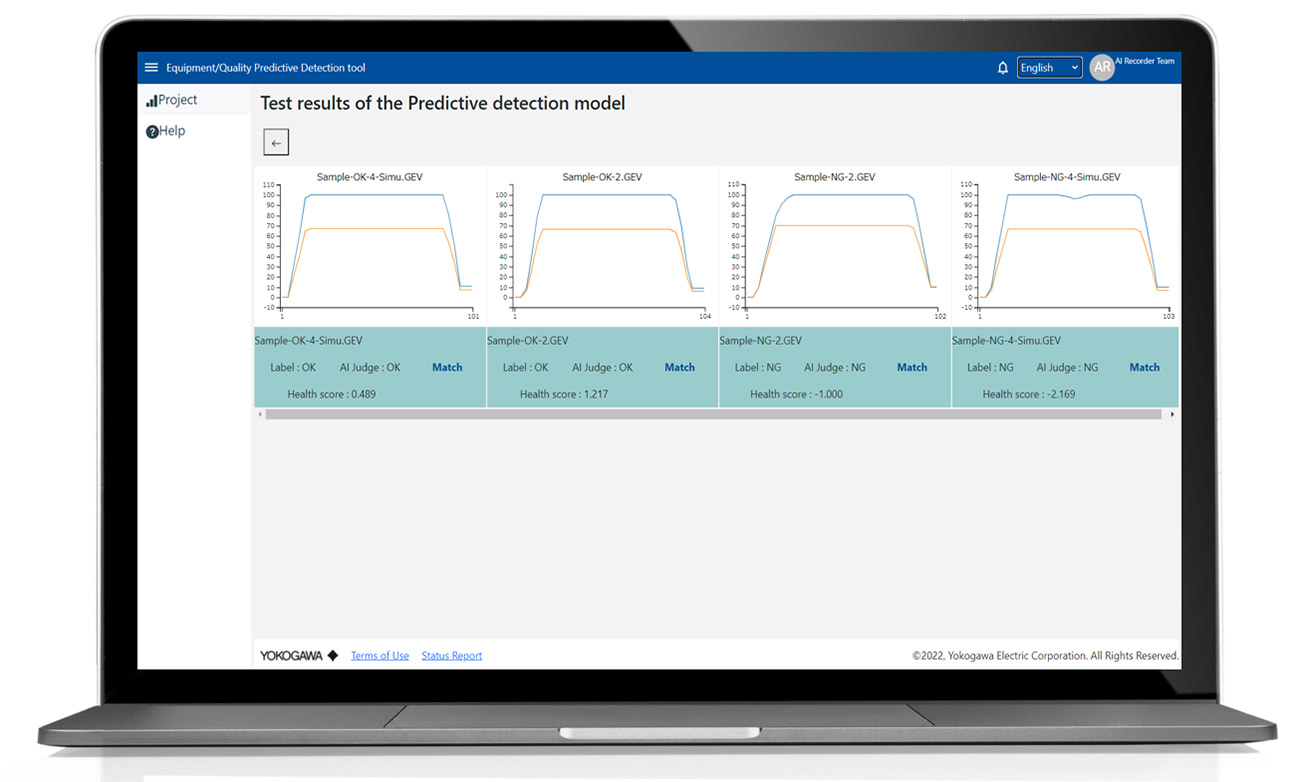Click 'Label : NG' under Sample-NG-4-Simu.GEV
This screenshot has height=782, width=1300.
pos(991,368)
